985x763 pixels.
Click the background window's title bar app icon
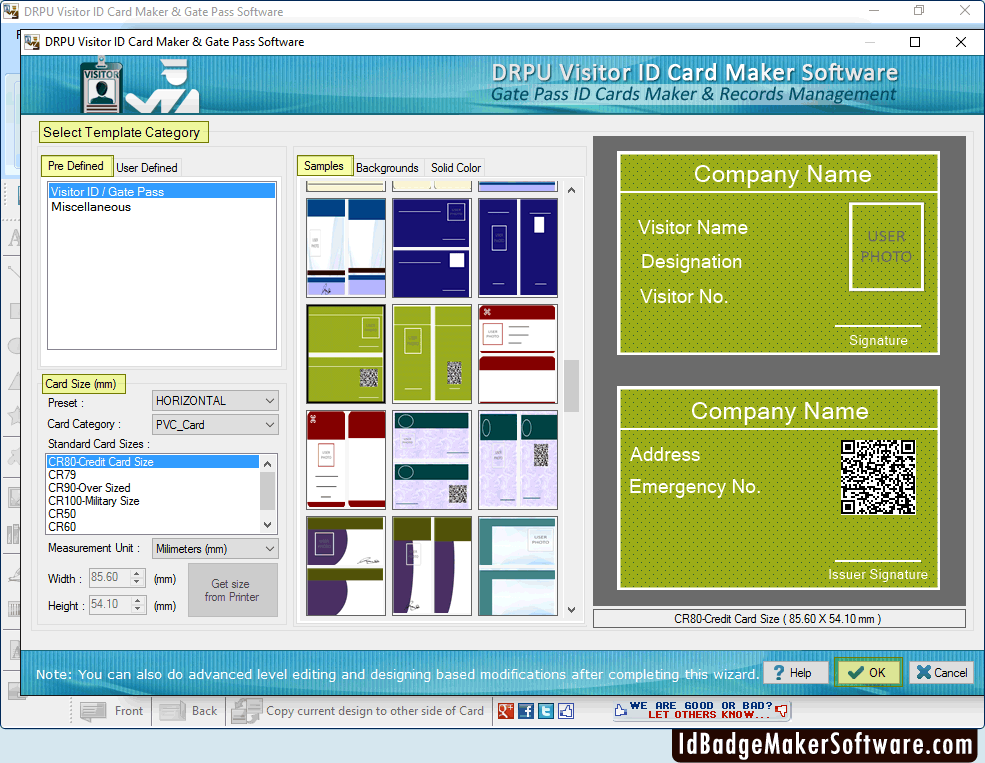[11, 11]
